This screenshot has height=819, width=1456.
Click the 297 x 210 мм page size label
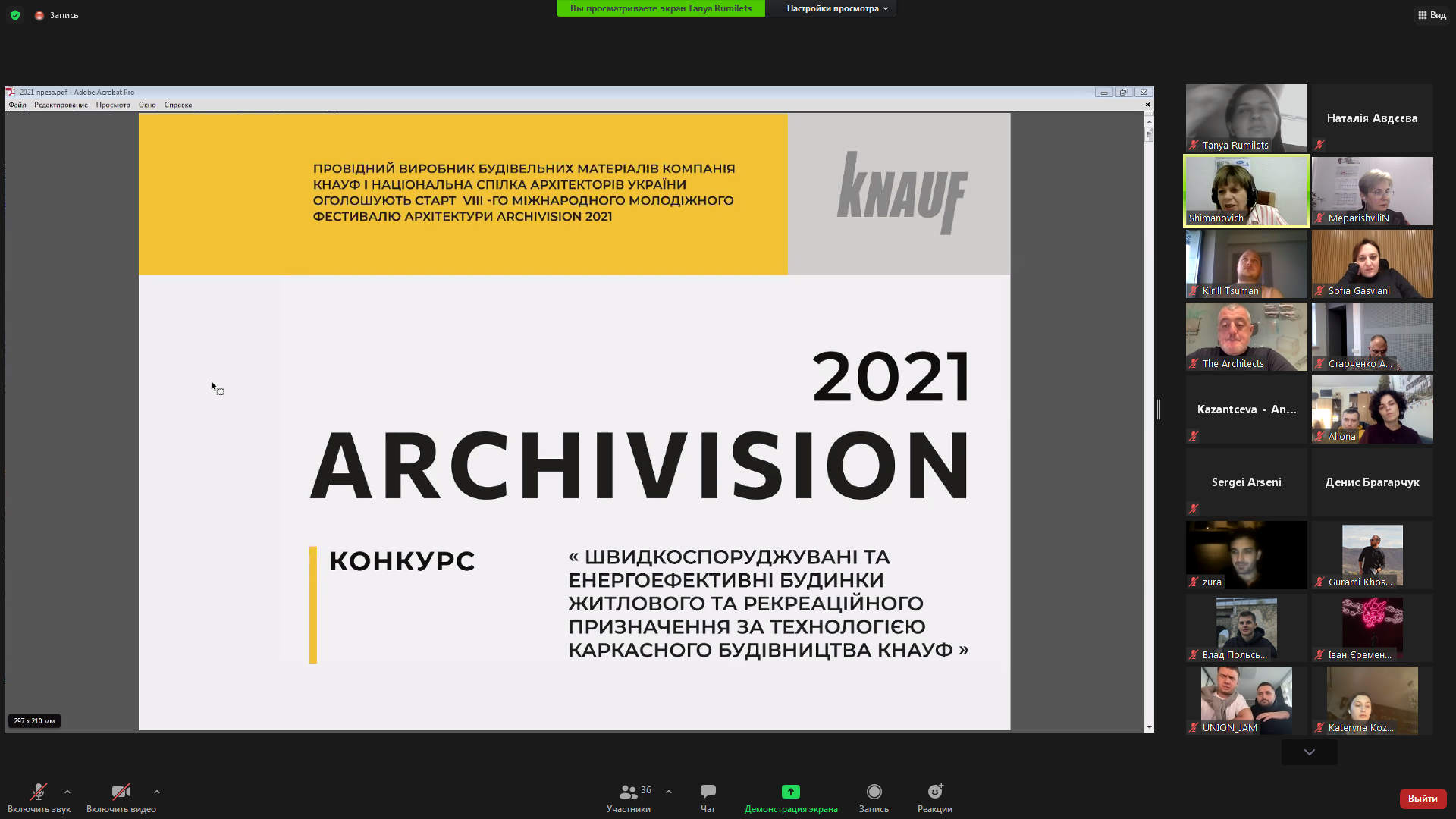click(34, 721)
